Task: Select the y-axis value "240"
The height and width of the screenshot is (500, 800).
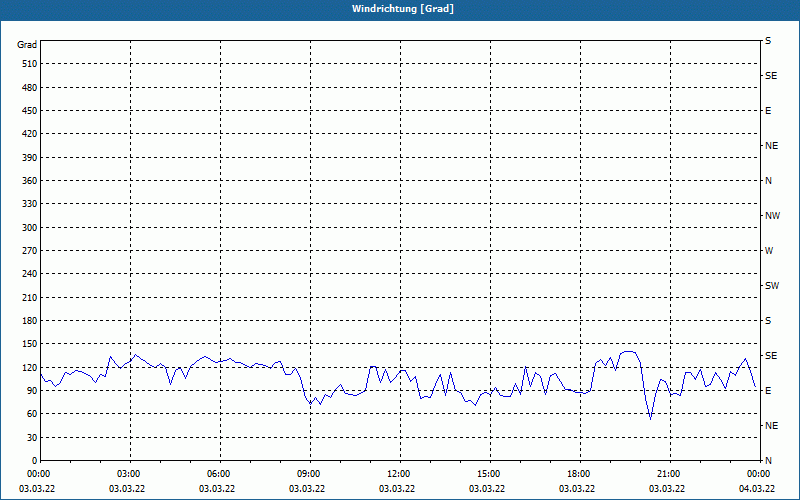Action: point(30,274)
